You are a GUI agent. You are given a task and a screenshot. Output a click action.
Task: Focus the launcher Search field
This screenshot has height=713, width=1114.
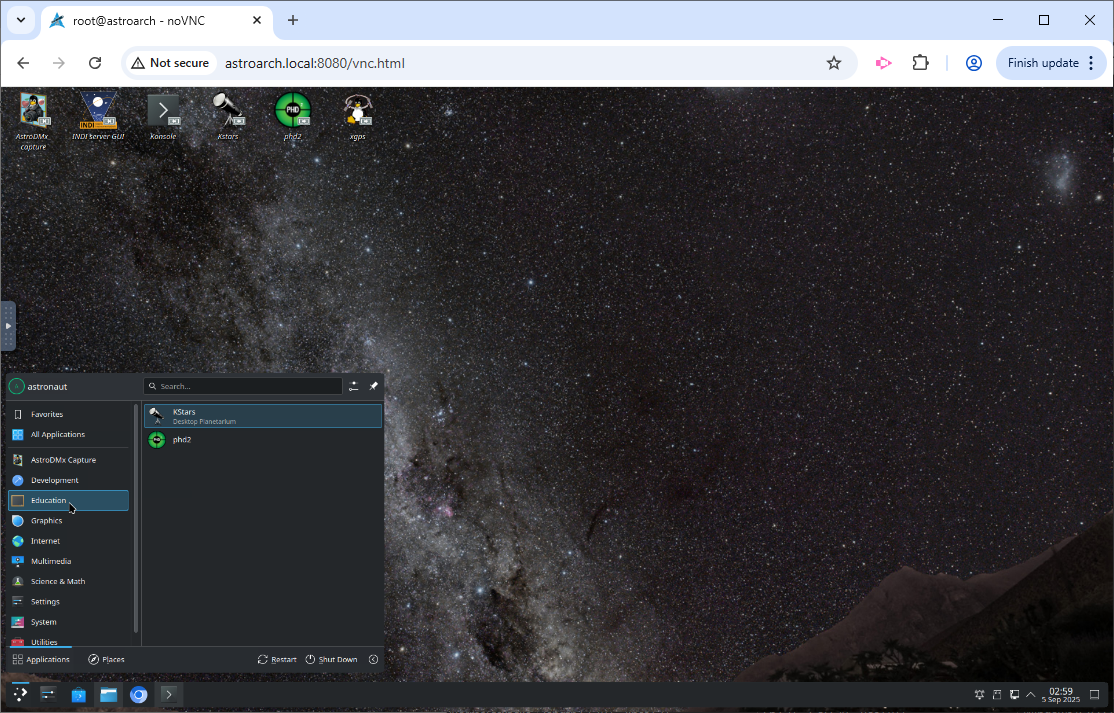click(x=243, y=386)
